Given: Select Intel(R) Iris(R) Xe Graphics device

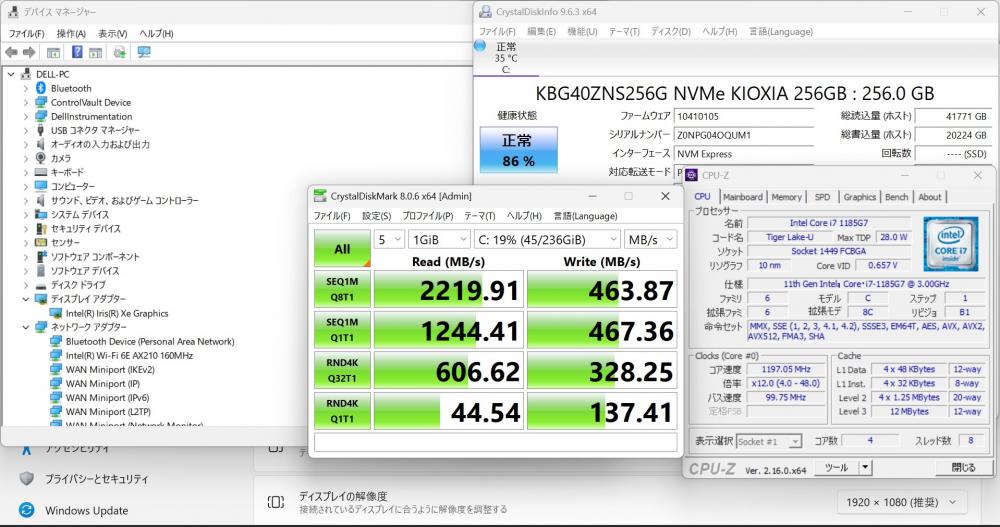Looking at the screenshot, I should (x=117, y=313).
